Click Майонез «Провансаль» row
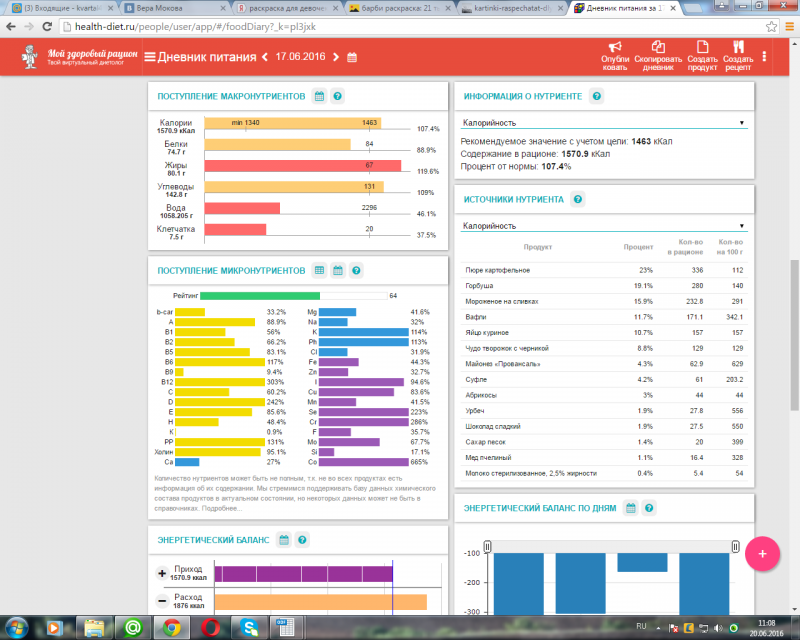800x640 pixels. pos(604,364)
